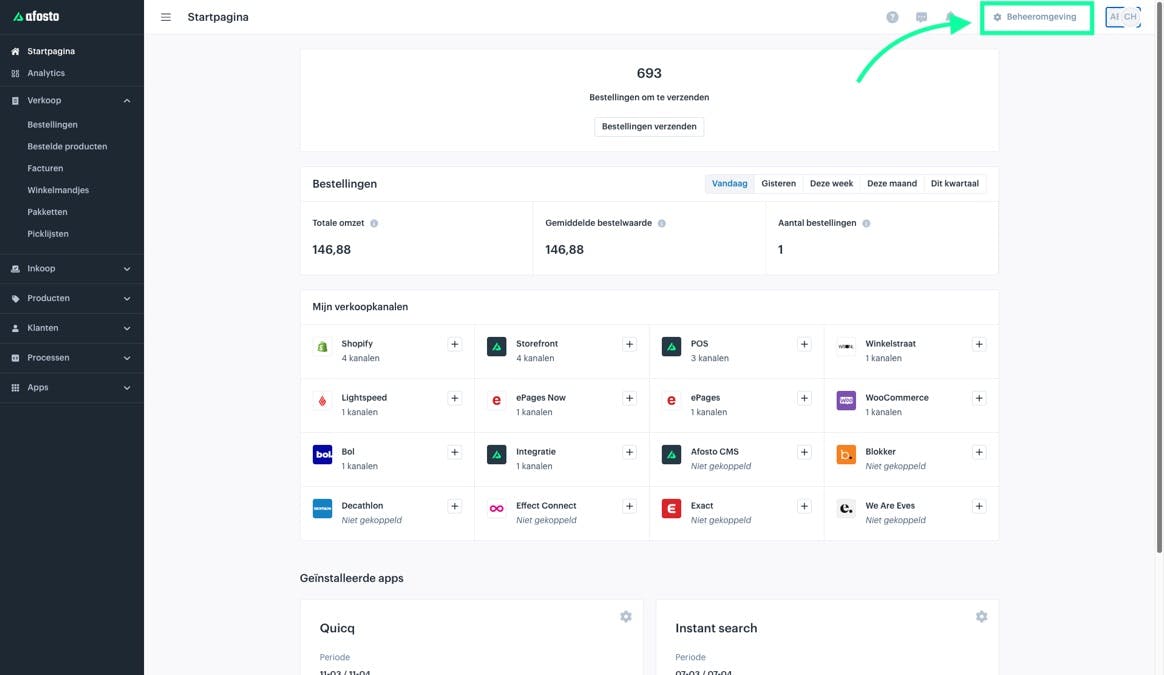Screen dimensions: 1164x675
Task: Click the Bestellingen verzenden button
Action: (649, 126)
